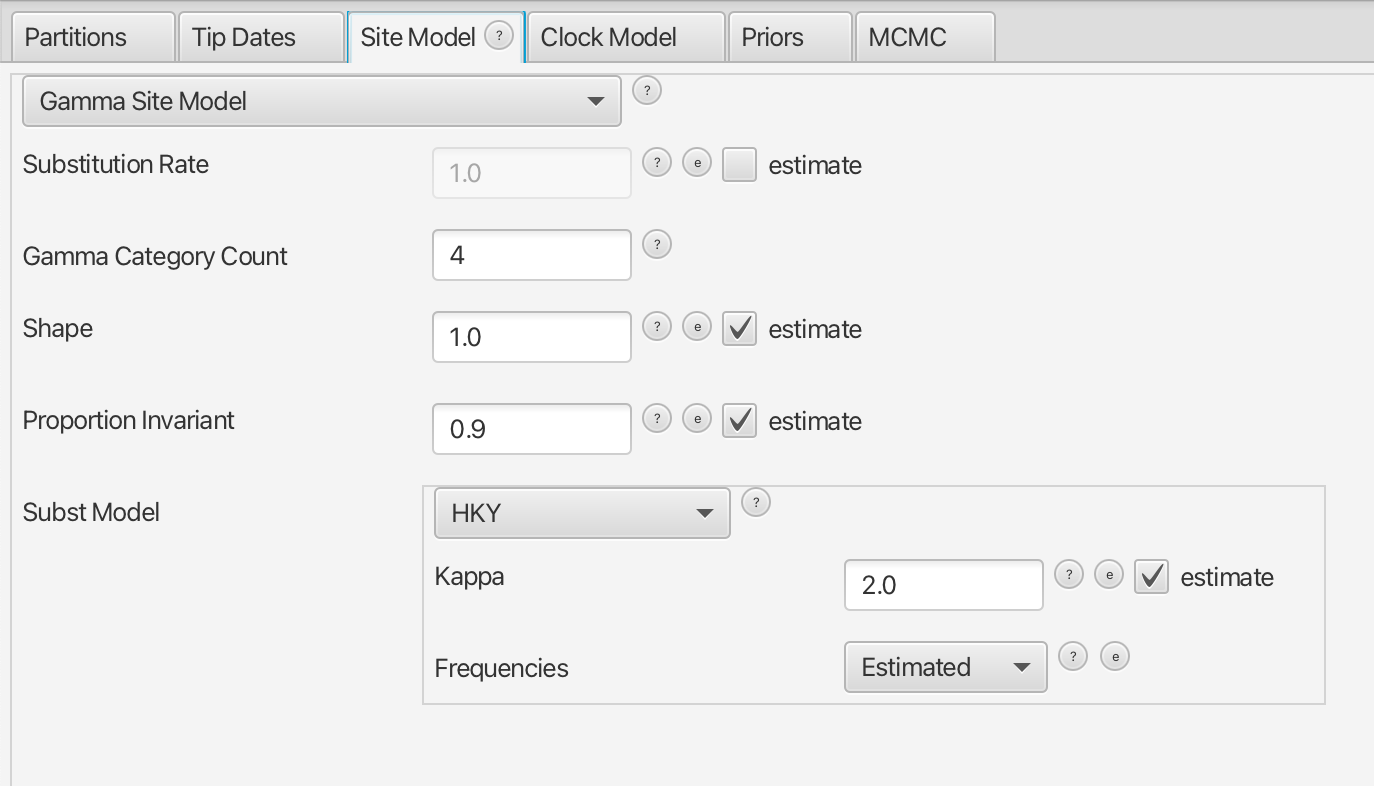
Task: Click the Shape value field
Action: tap(532, 337)
